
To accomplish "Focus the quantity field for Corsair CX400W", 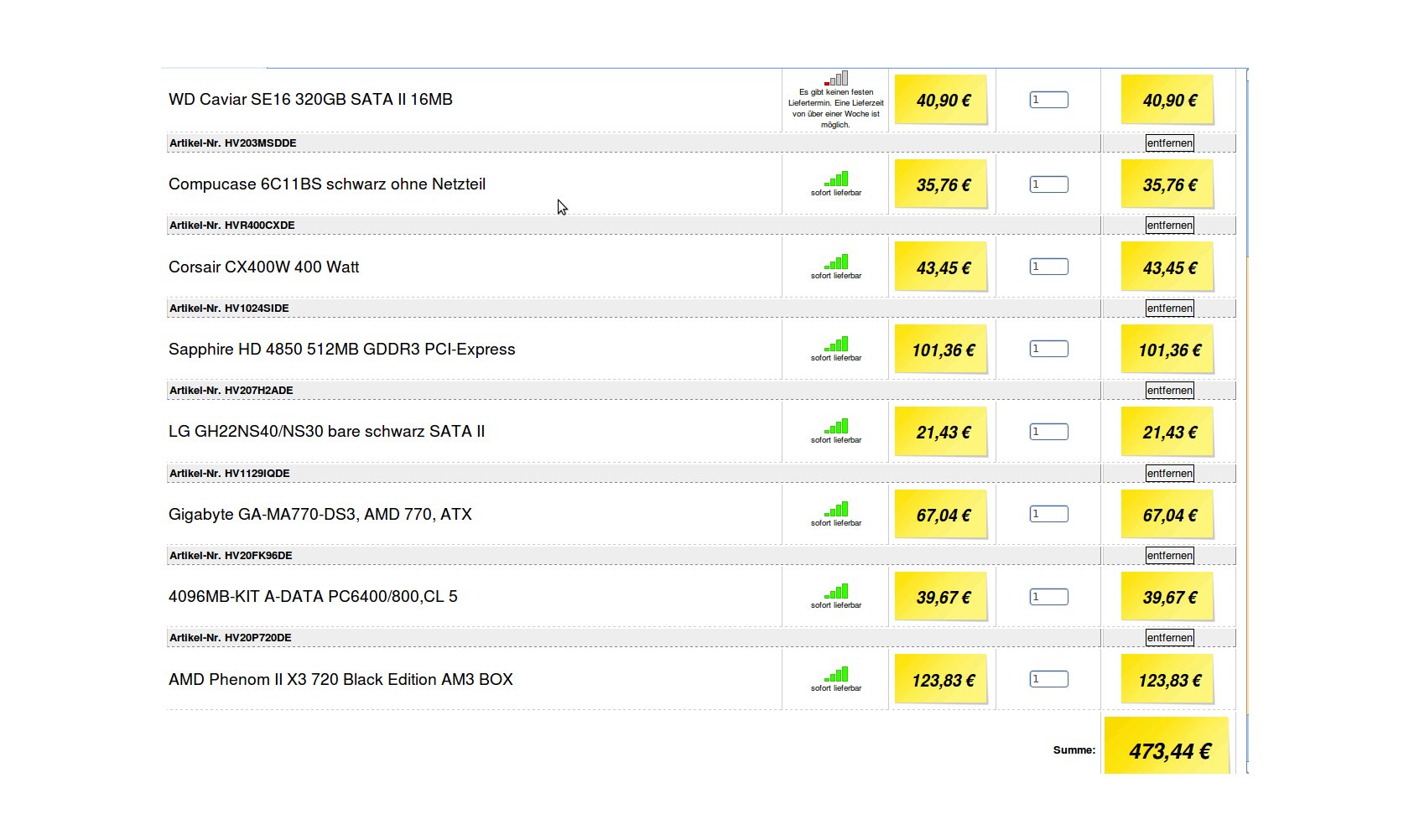I will pos(1049,267).
